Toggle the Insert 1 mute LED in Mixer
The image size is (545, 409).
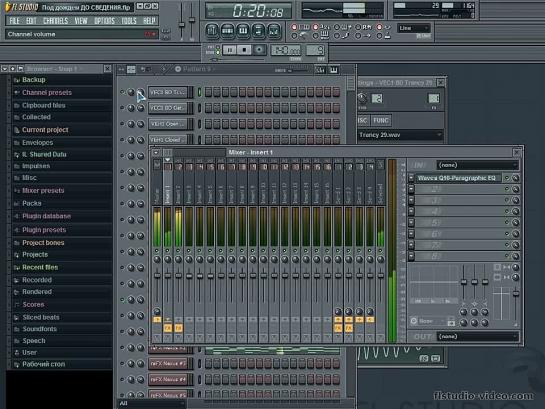168,250
